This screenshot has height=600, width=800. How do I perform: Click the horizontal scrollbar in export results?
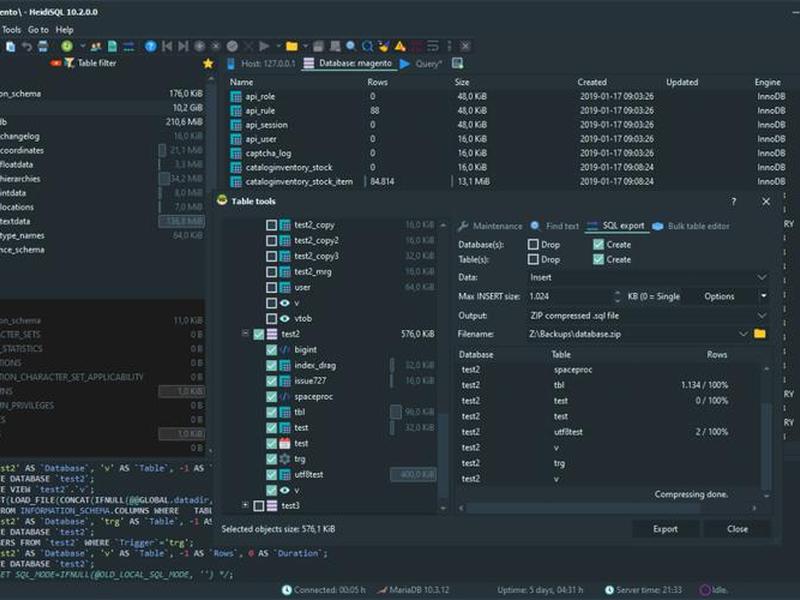[583, 508]
